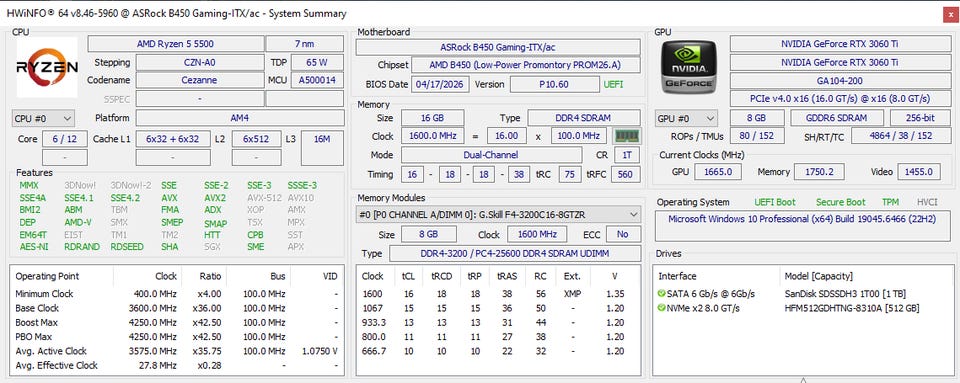
Task: Click the DDR4 SDRAM memory type value
Action: [x=584, y=118]
